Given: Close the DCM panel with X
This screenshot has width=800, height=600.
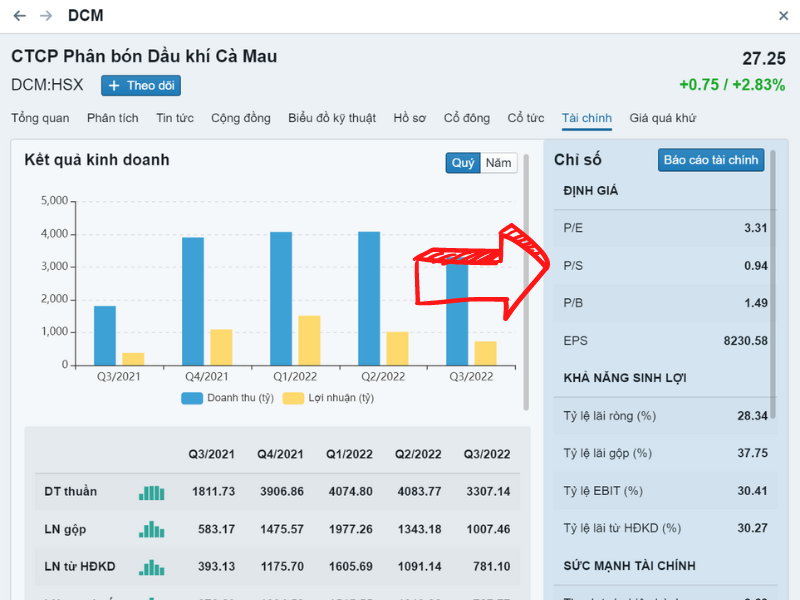Looking at the screenshot, I should 783,16.
